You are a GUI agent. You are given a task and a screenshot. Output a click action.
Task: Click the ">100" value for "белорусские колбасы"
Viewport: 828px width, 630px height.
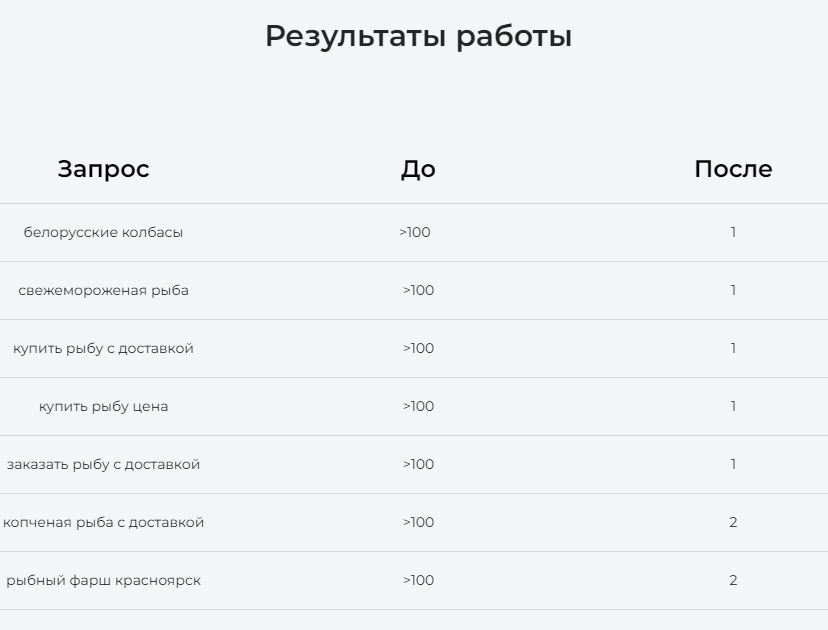coord(415,233)
